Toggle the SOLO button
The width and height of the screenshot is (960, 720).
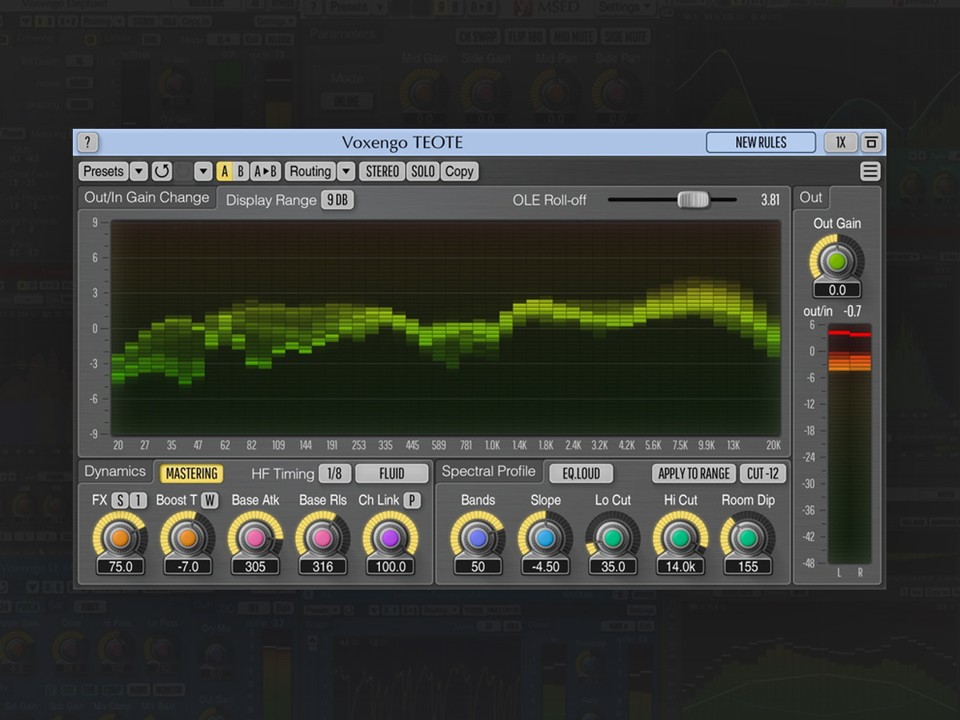coord(423,171)
